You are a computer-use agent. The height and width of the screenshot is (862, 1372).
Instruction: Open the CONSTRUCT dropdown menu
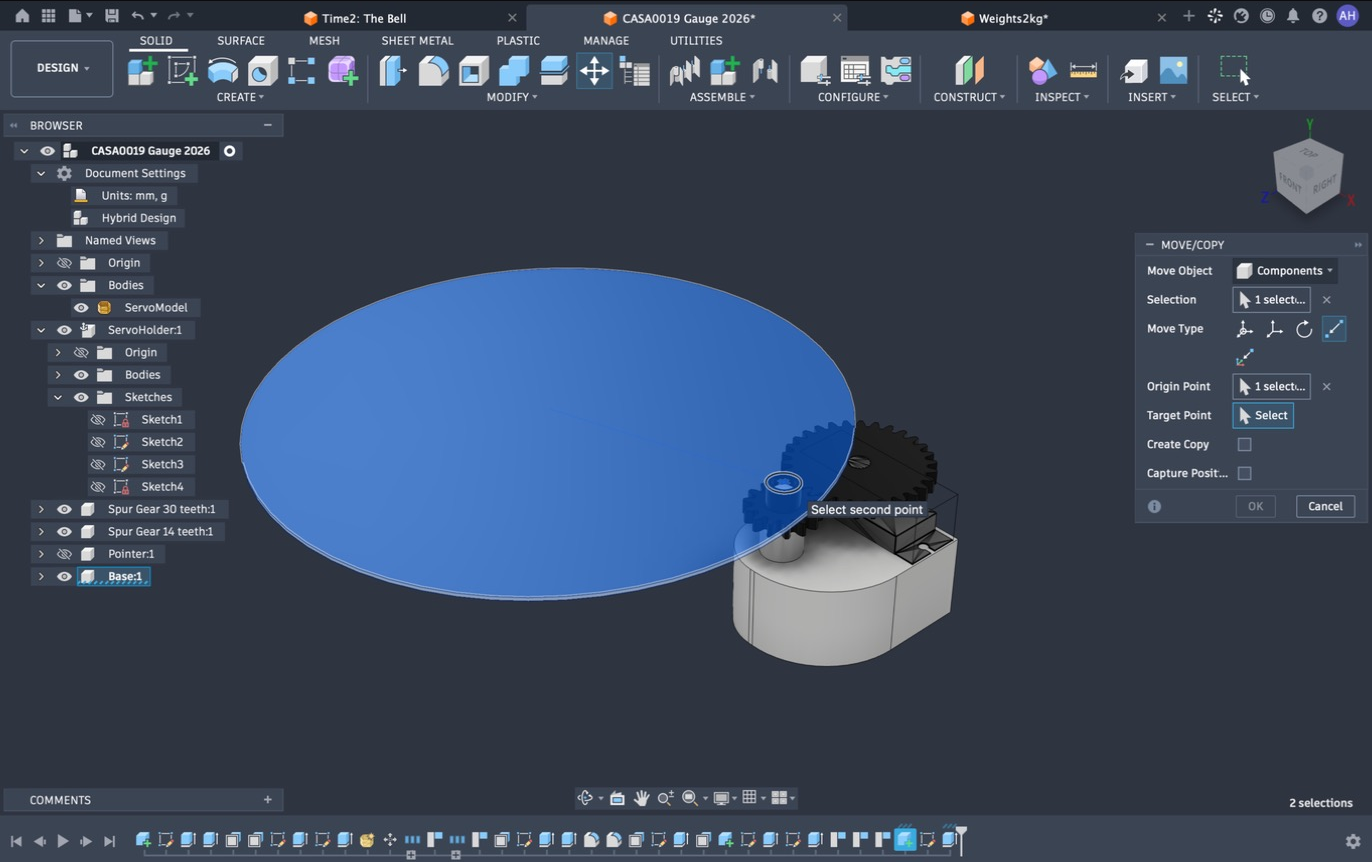pyautogui.click(x=969, y=97)
